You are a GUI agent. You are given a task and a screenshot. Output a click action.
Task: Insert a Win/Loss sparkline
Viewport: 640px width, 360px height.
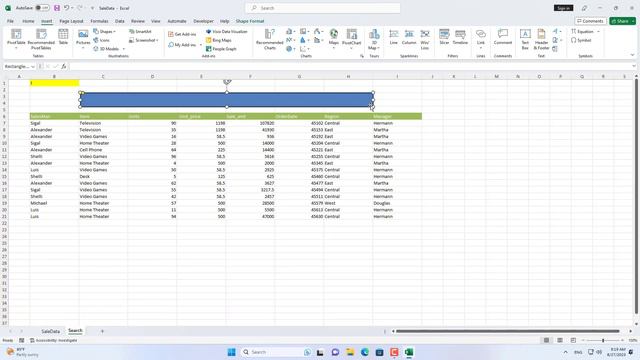pyautogui.click(x=425, y=39)
